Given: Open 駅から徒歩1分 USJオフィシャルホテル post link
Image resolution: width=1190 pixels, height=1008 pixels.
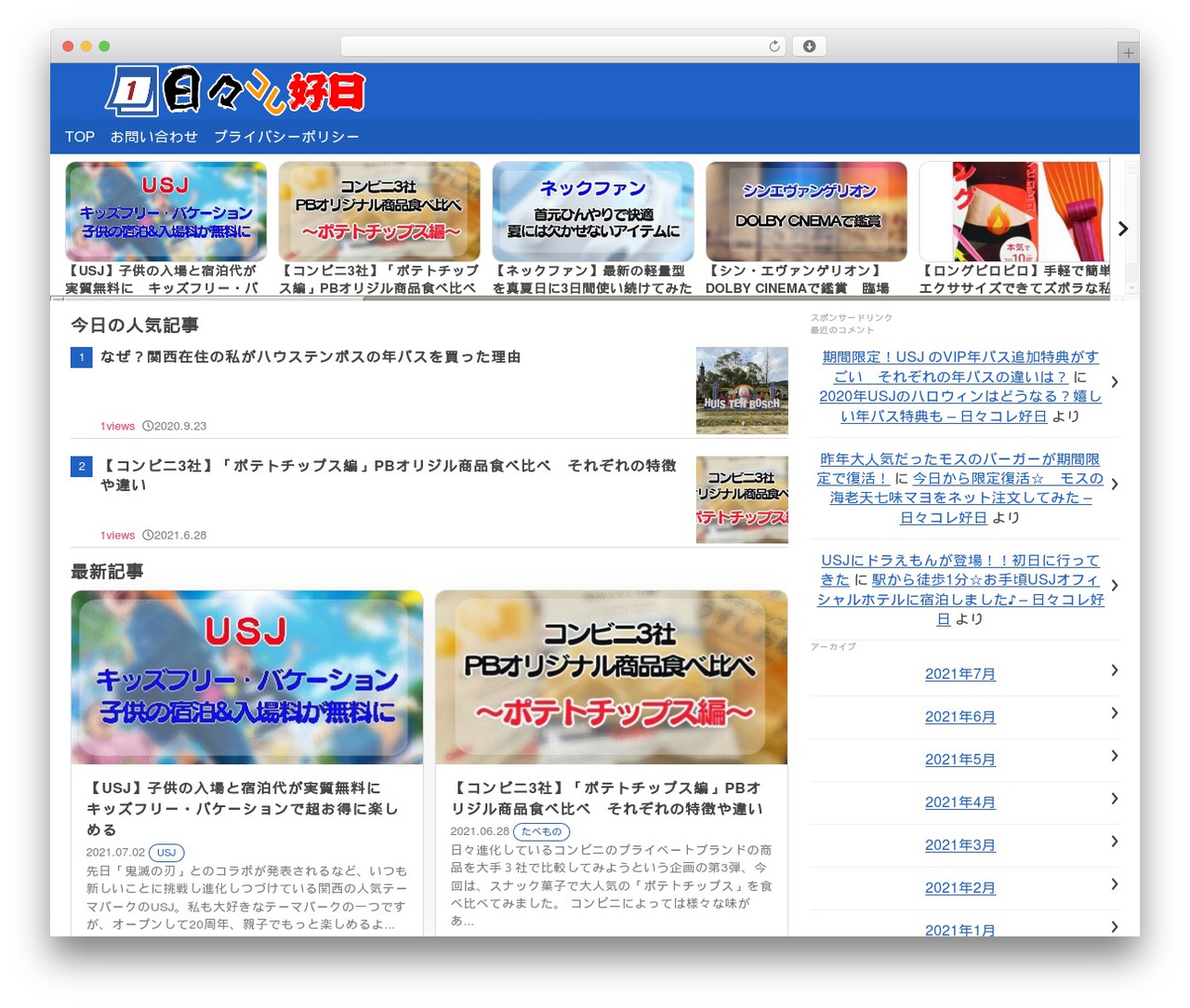Looking at the screenshot, I should [960, 600].
